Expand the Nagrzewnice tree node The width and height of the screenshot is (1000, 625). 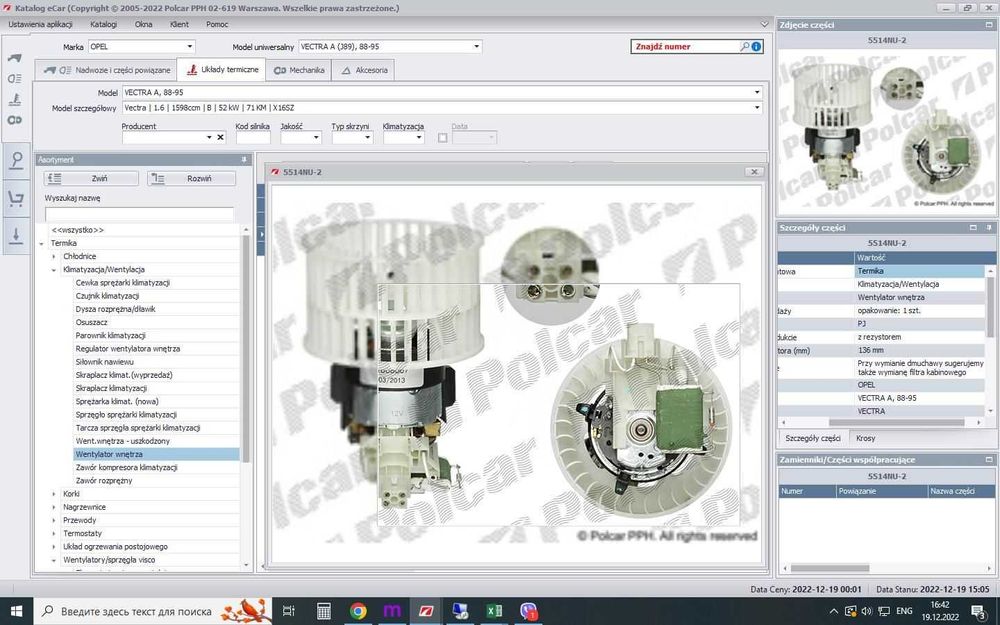click(x=54, y=507)
